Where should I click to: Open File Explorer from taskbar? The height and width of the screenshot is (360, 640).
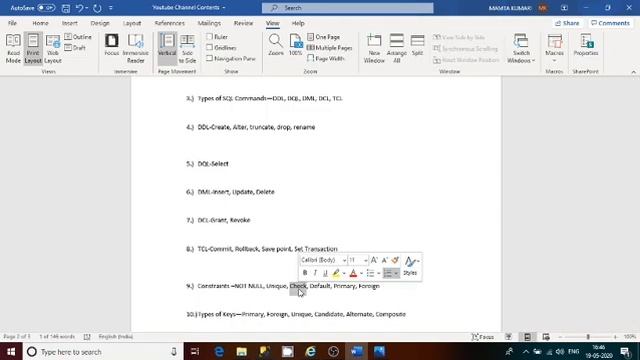[x=242, y=351]
